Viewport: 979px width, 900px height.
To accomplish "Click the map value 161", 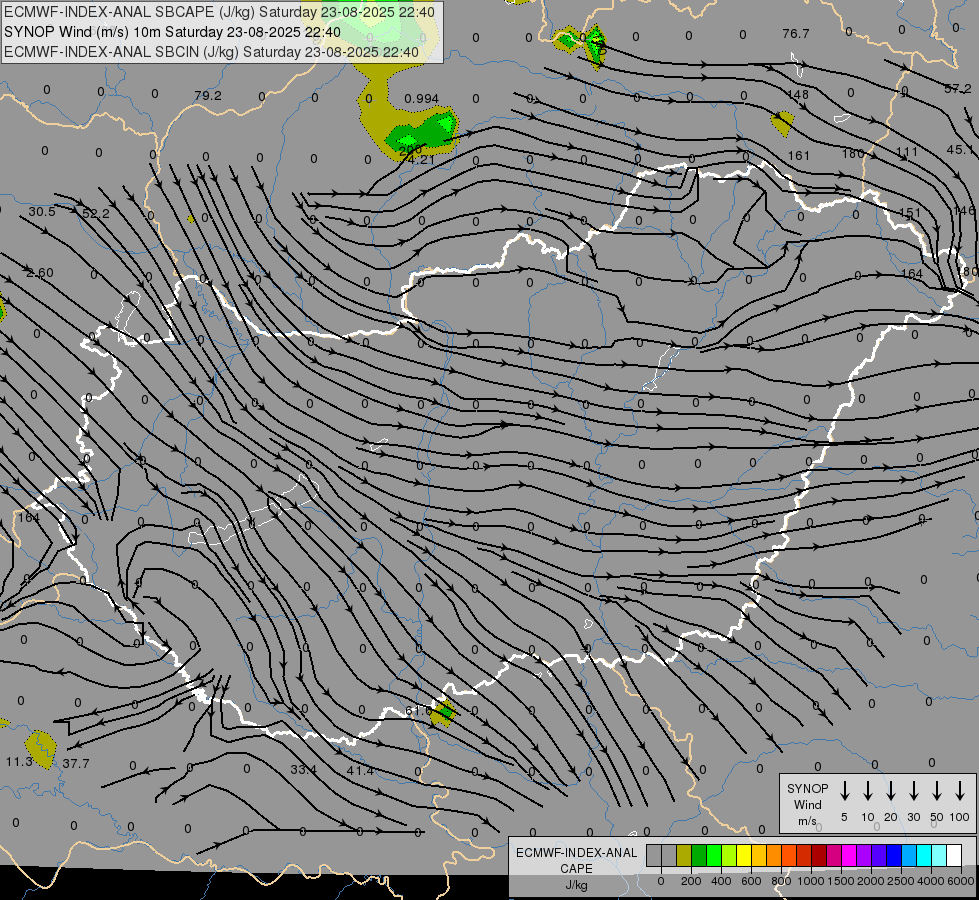I will coord(799,156).
